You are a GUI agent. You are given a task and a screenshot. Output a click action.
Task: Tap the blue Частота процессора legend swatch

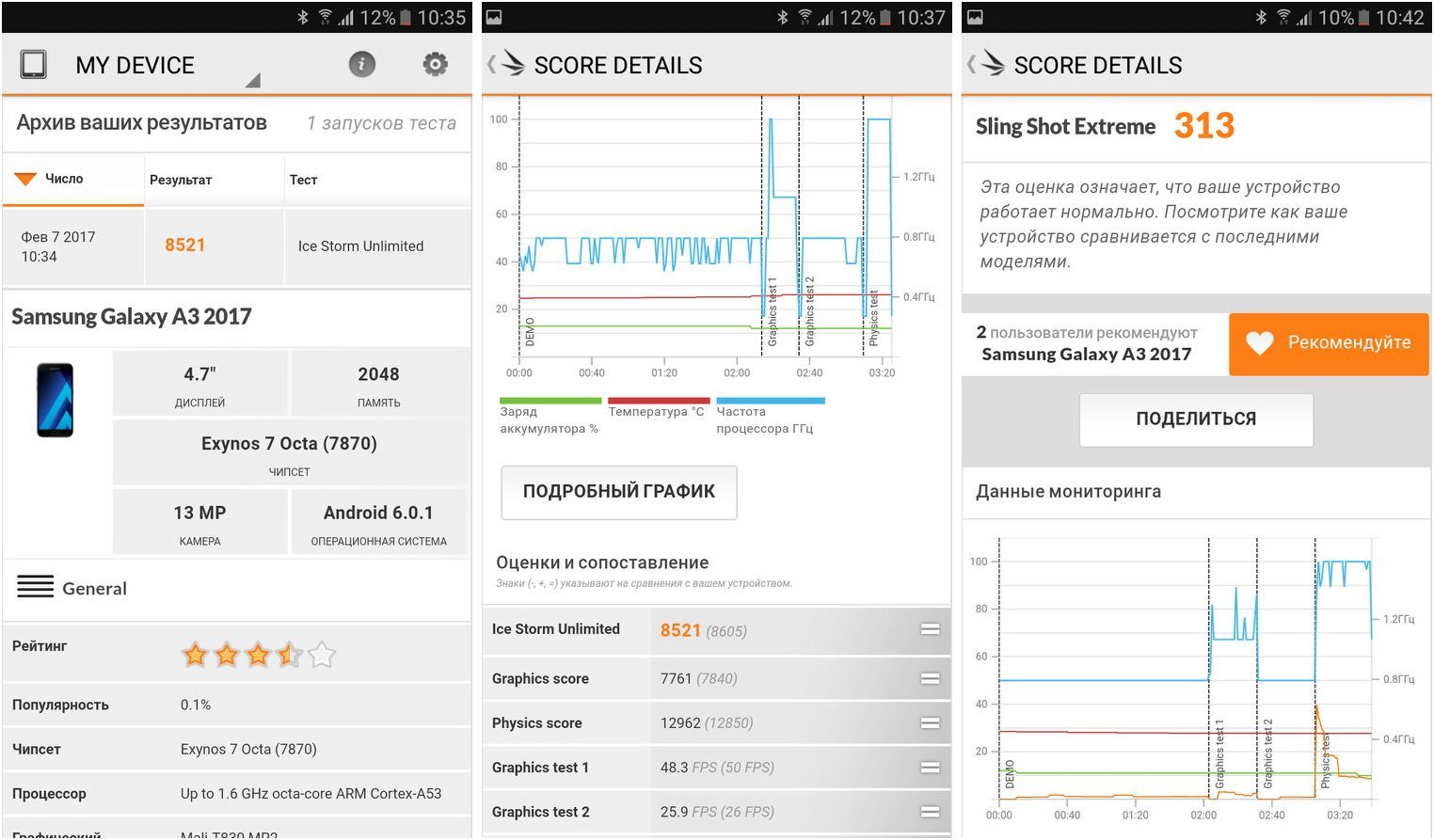[x=770, y=401]
